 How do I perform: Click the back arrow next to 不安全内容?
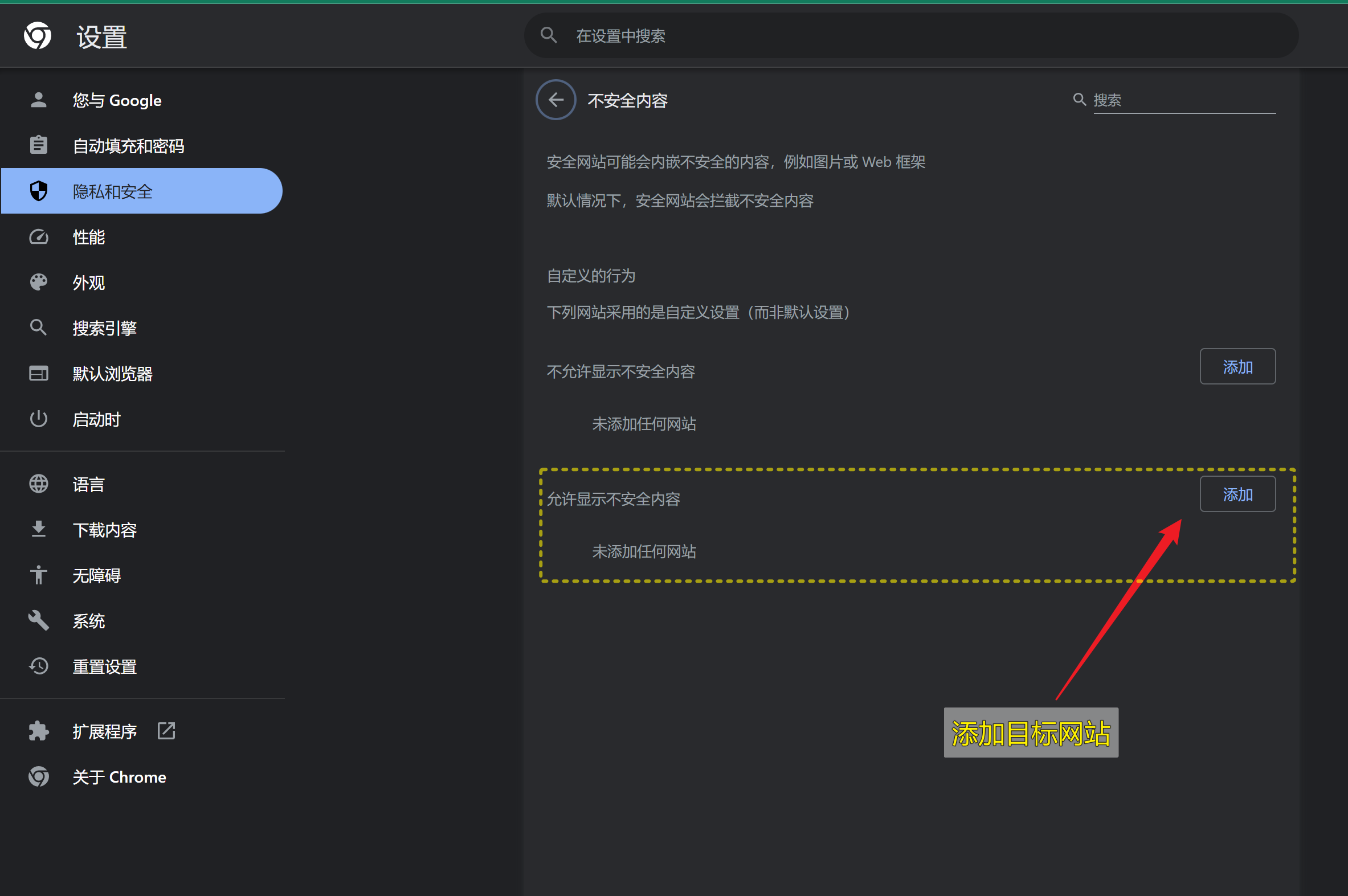[555, 100]
